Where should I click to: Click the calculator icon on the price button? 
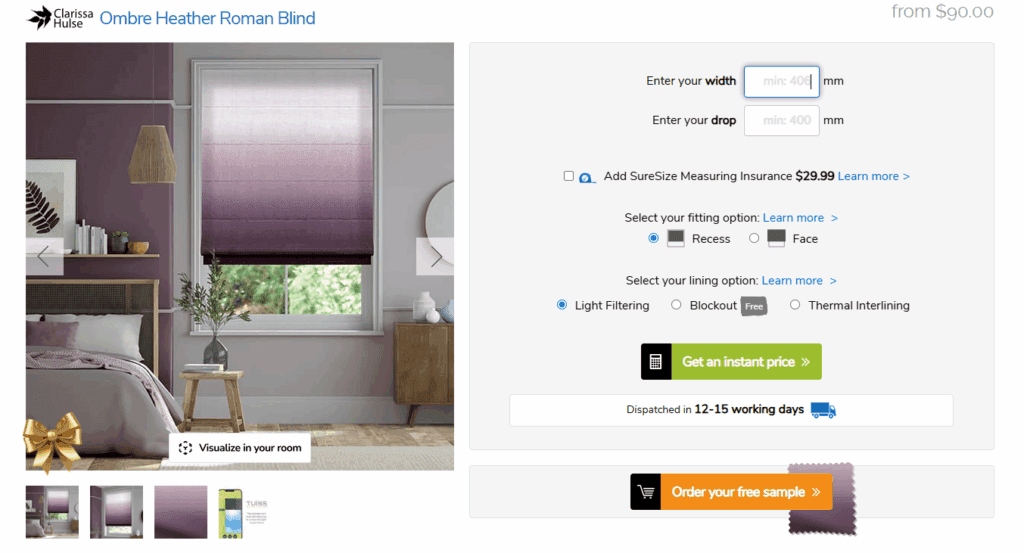point(656,362)
